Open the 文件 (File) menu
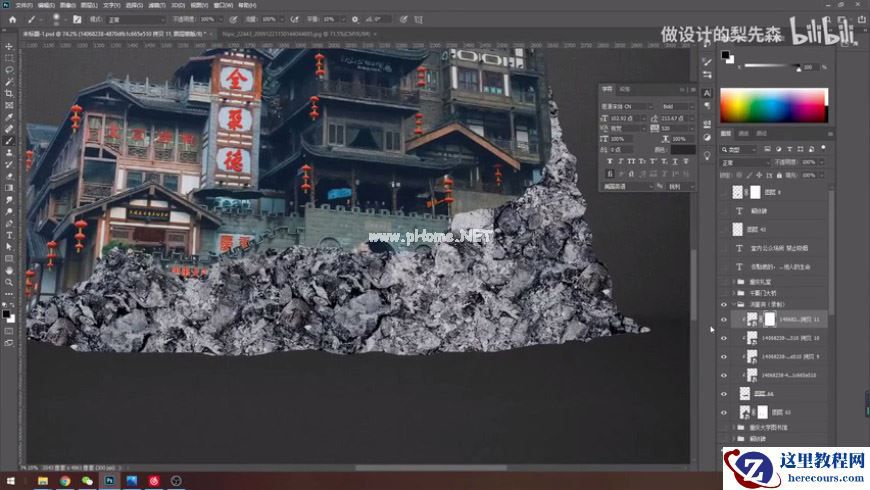The height and width of the screenshot is (490, 870). point(24,5)
